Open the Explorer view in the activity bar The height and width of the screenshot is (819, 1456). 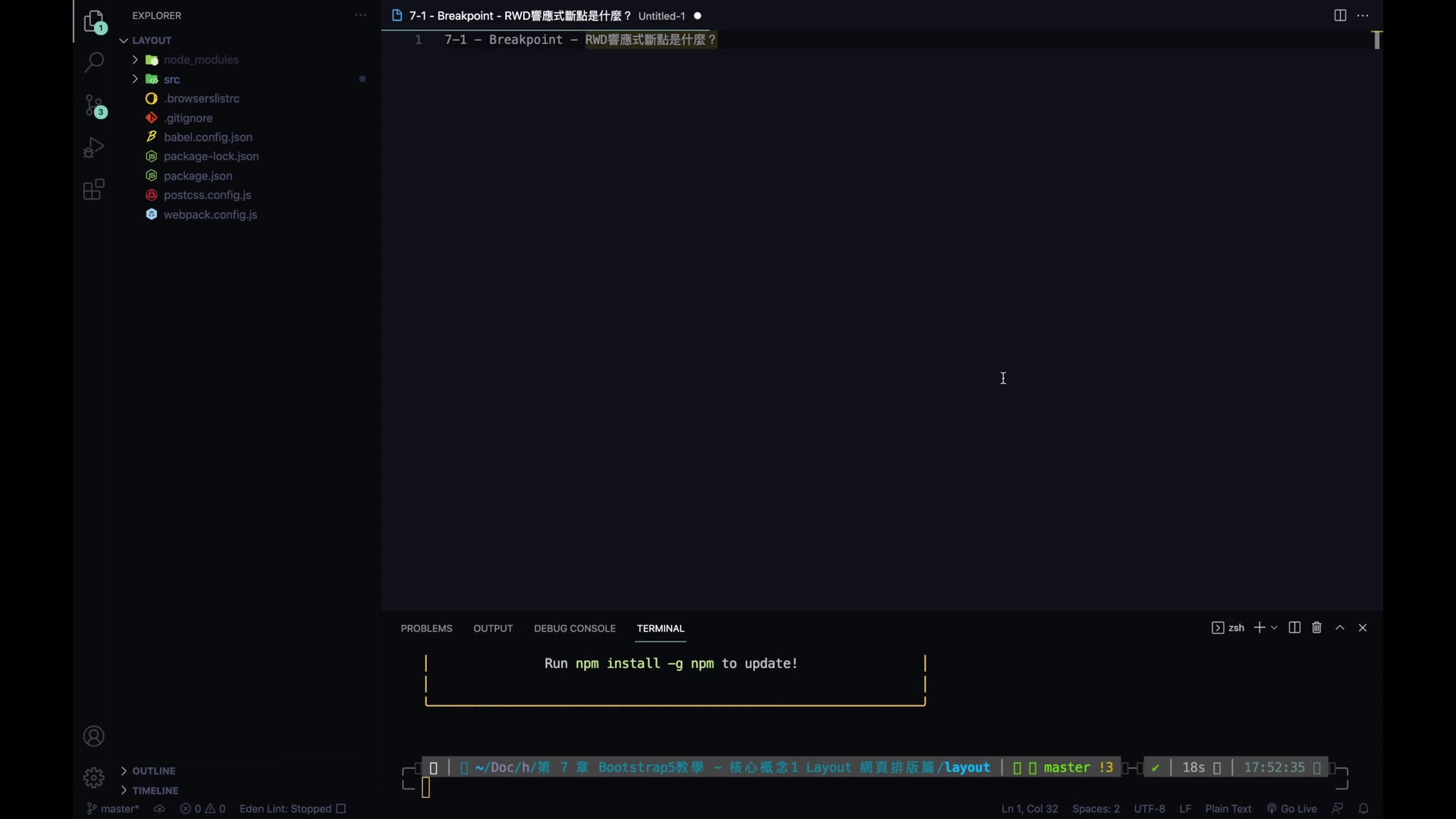pyautogui.click(x=93, y=22)
